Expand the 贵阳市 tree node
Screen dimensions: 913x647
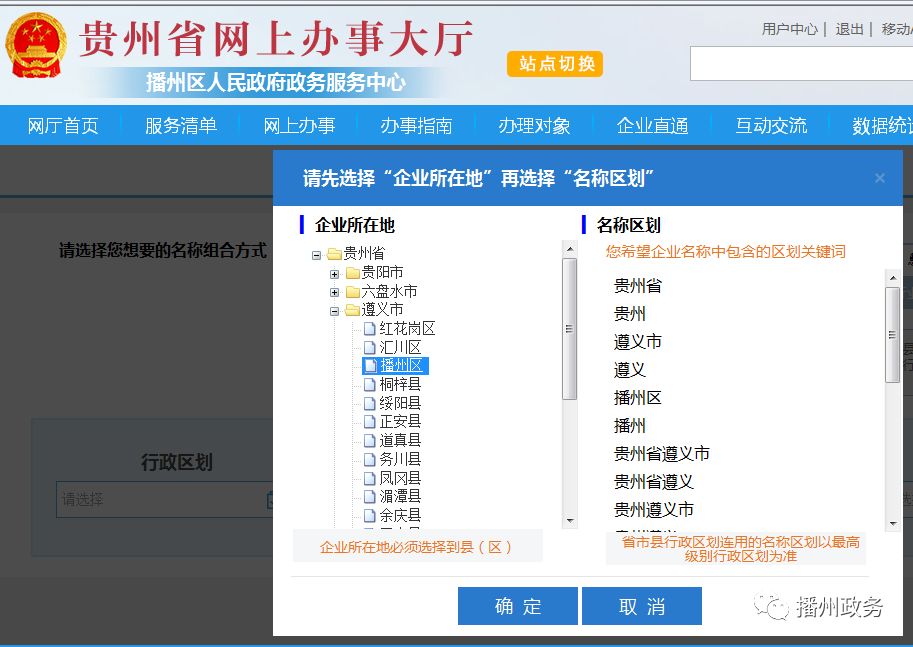(335, 273)
